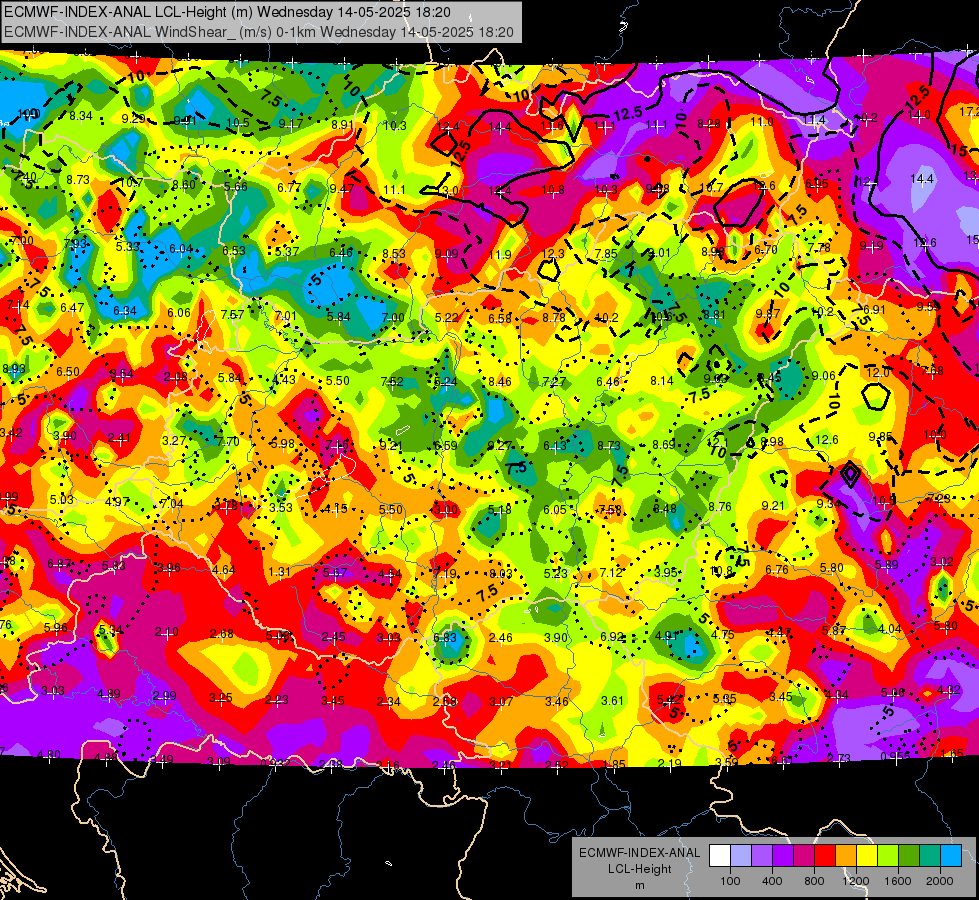
Task: Click the grid value 11.9
Action: [500, 254]
